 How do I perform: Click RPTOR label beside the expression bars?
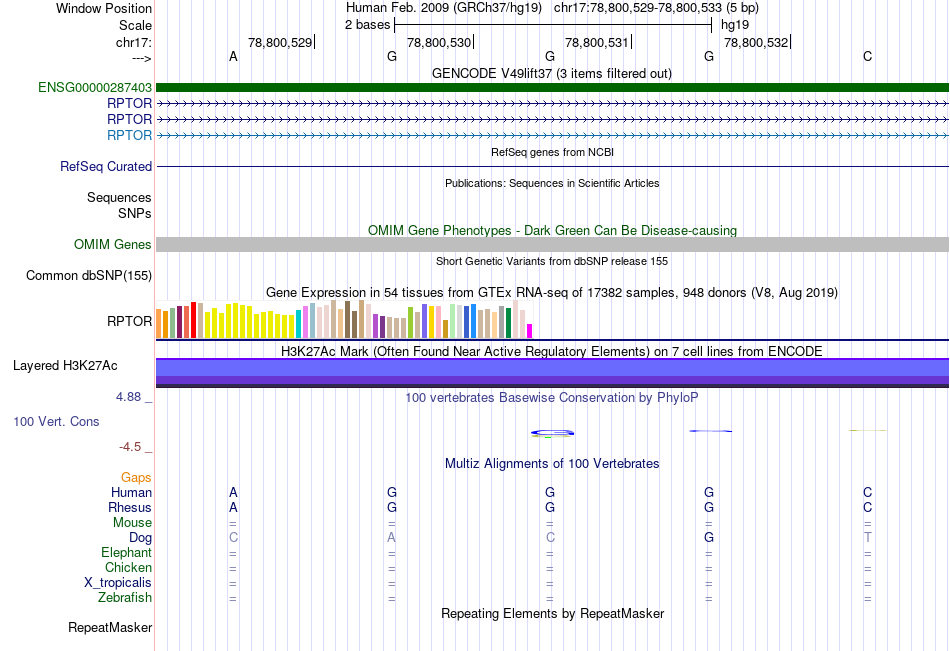click(129, 321)
